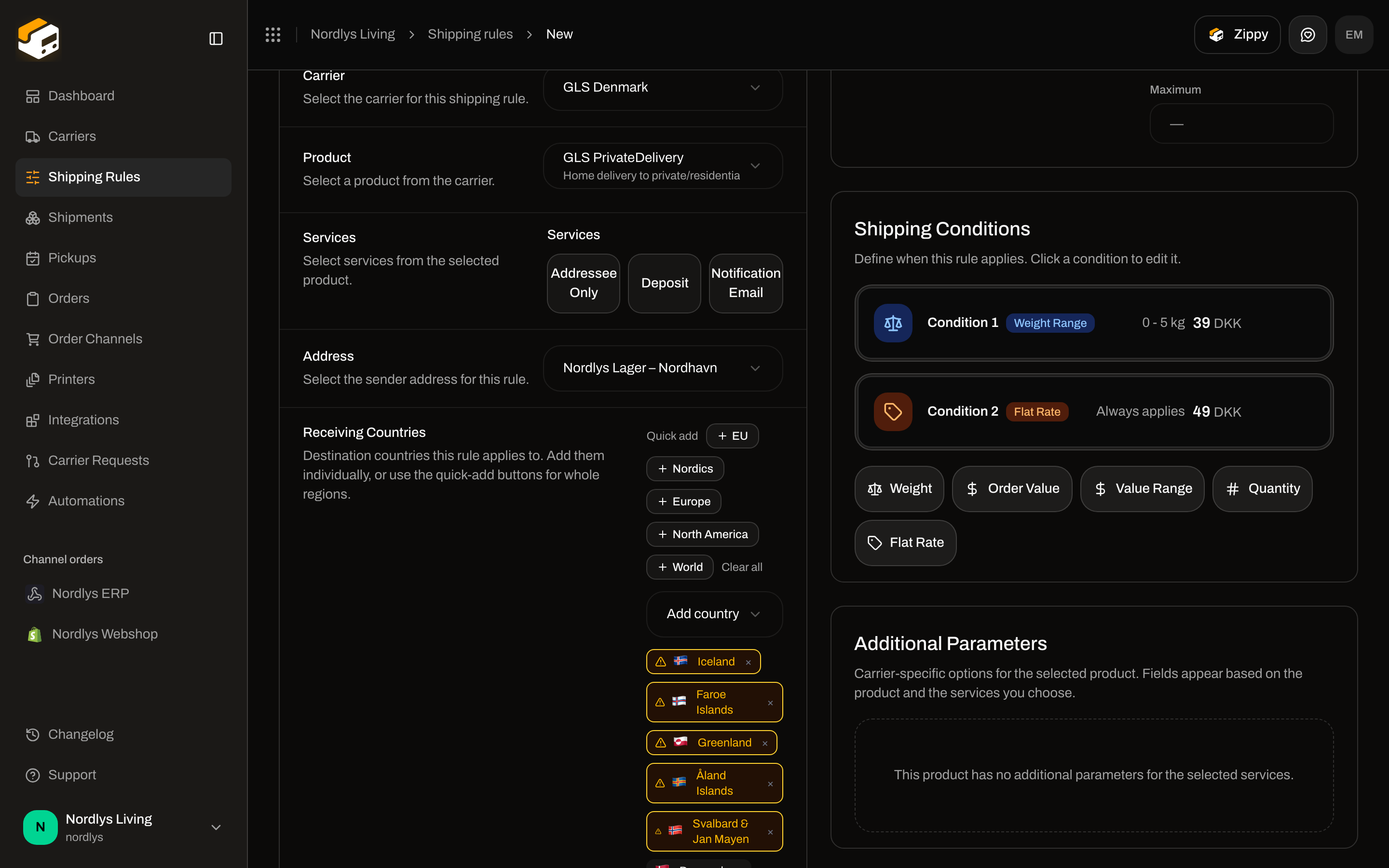Go to Shipping rules breadcrumb
Image resolution: width=1389 pixels, height=868 pixels.
(470, 34)
